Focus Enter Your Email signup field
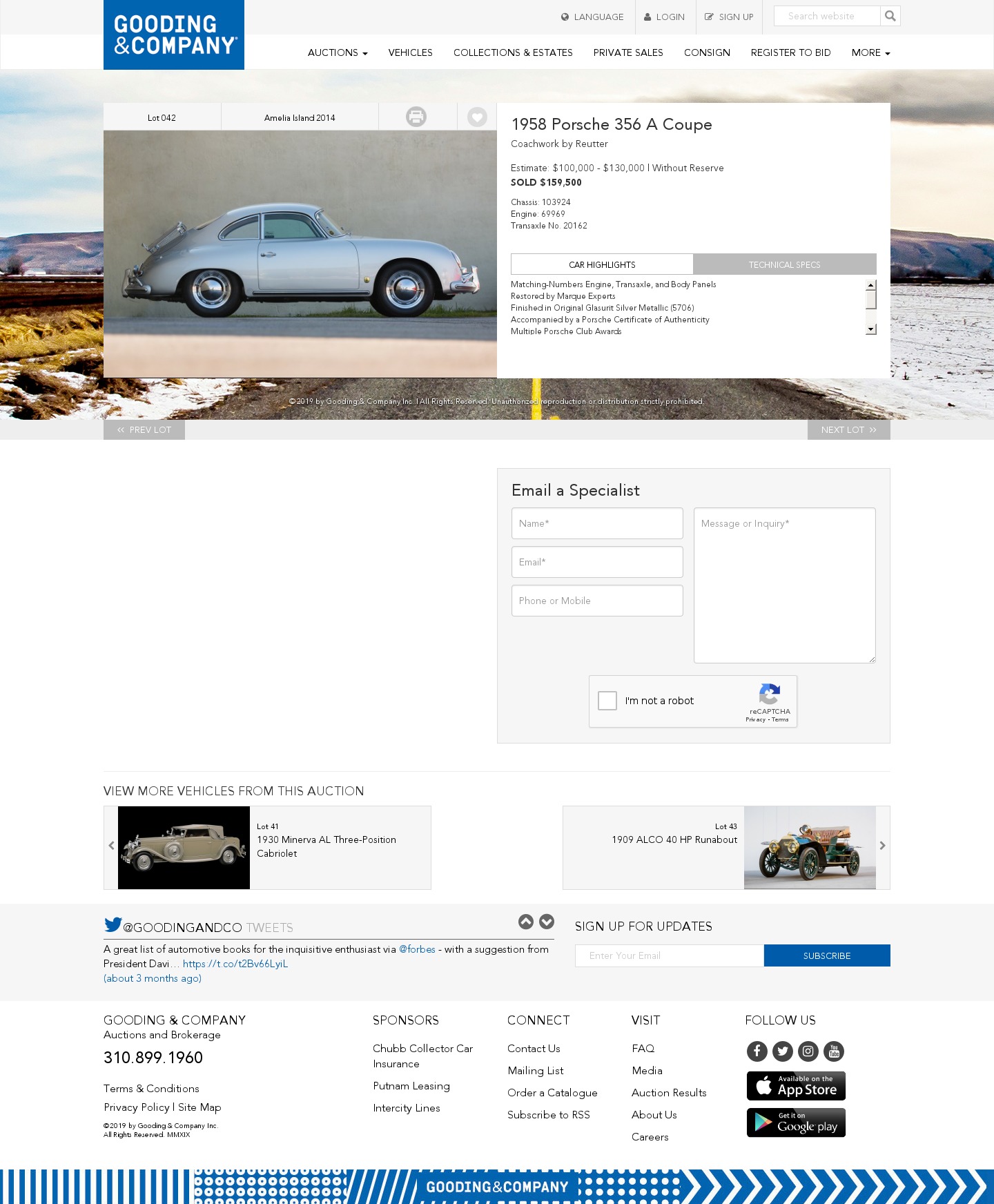Screen dimensions: 994x1204 click(x=670, y=955)
